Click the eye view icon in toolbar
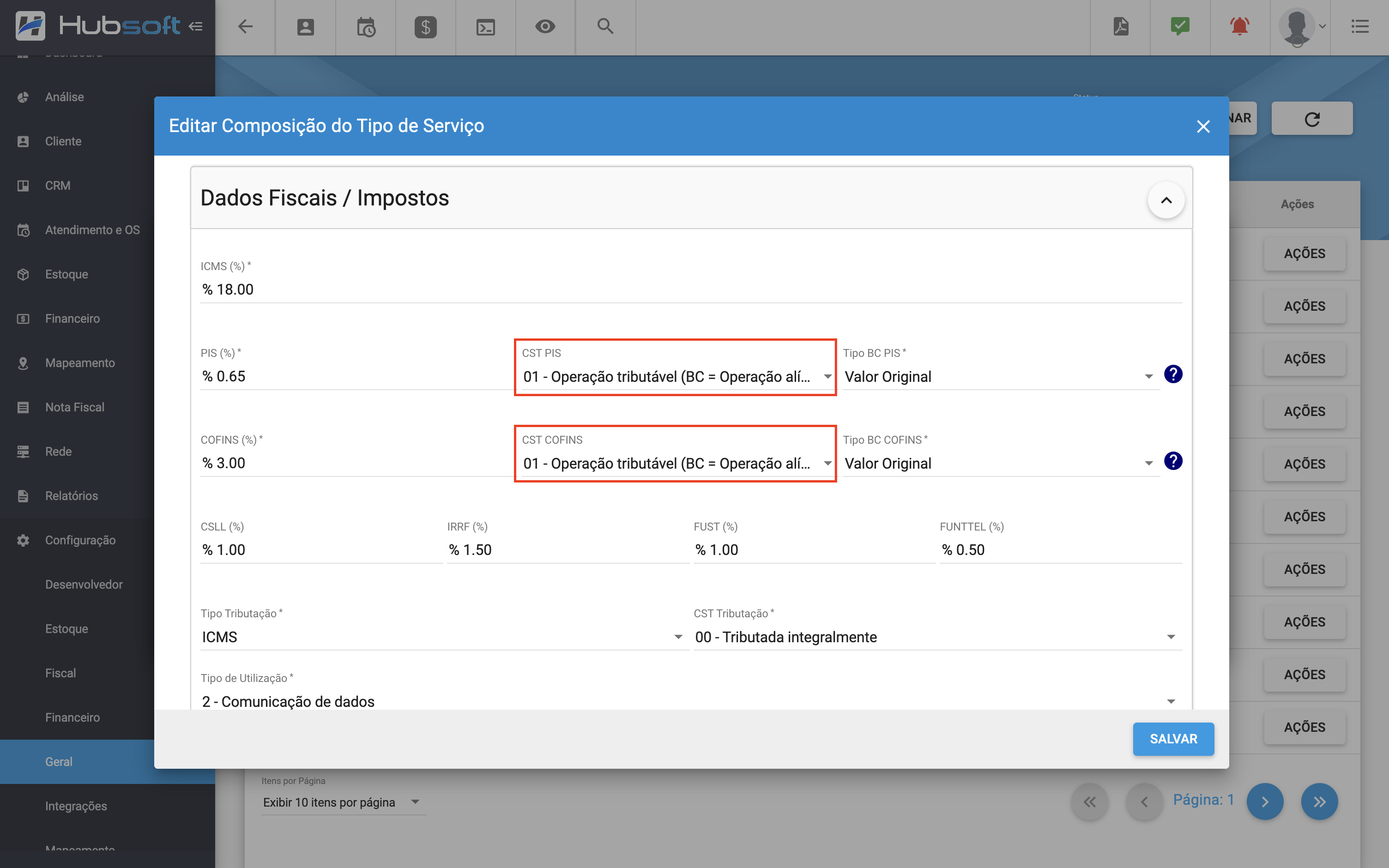This screenshot has width=1389, height=868. point(545,26)
